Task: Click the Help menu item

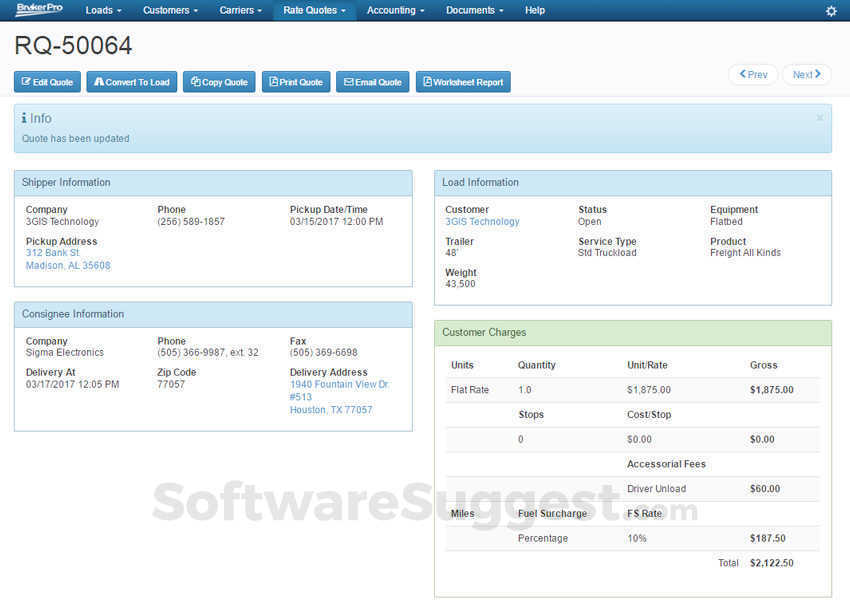Action: point(535,10)
